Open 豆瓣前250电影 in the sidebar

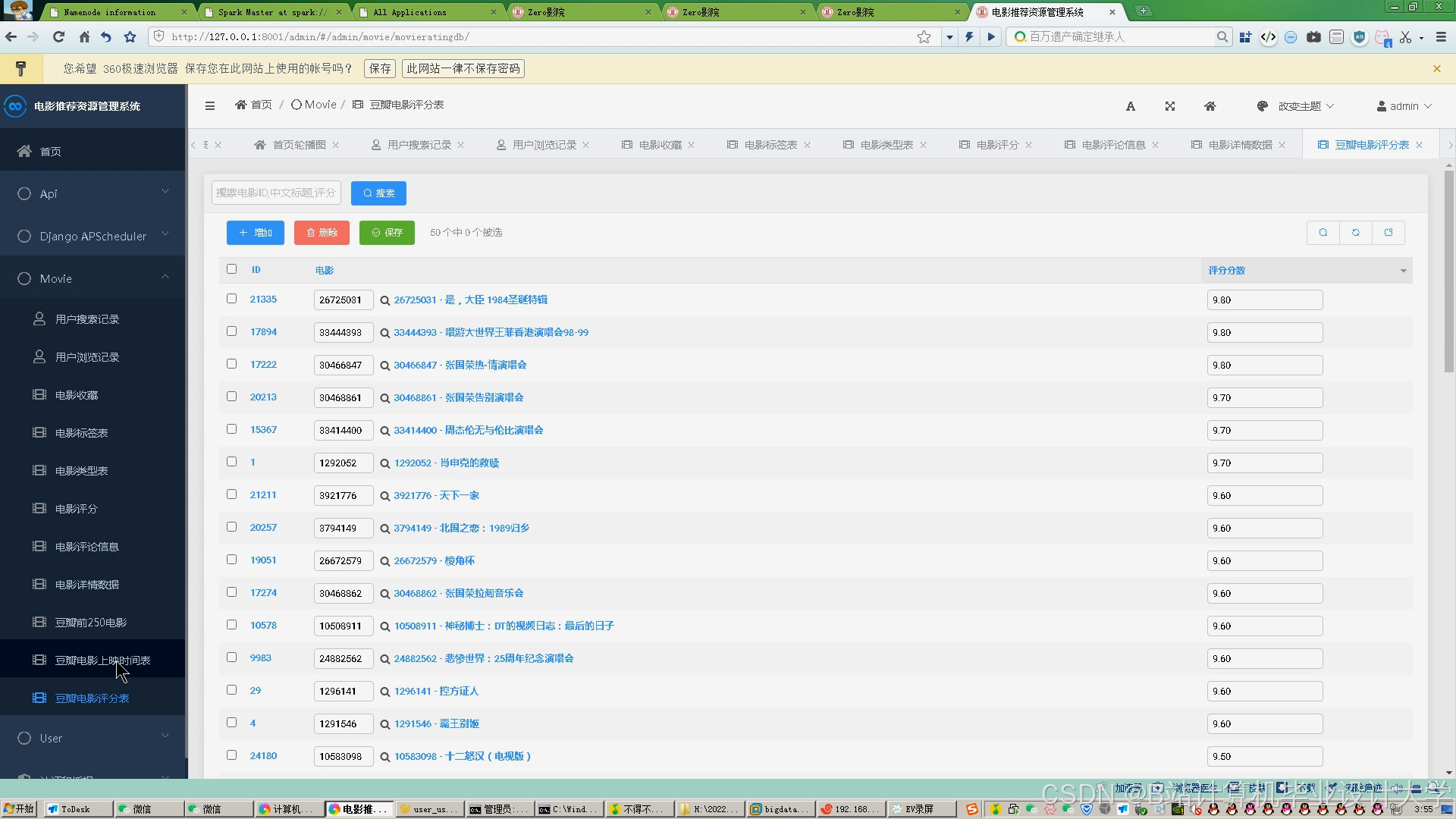pyautogui.click(x=91, y=623)
